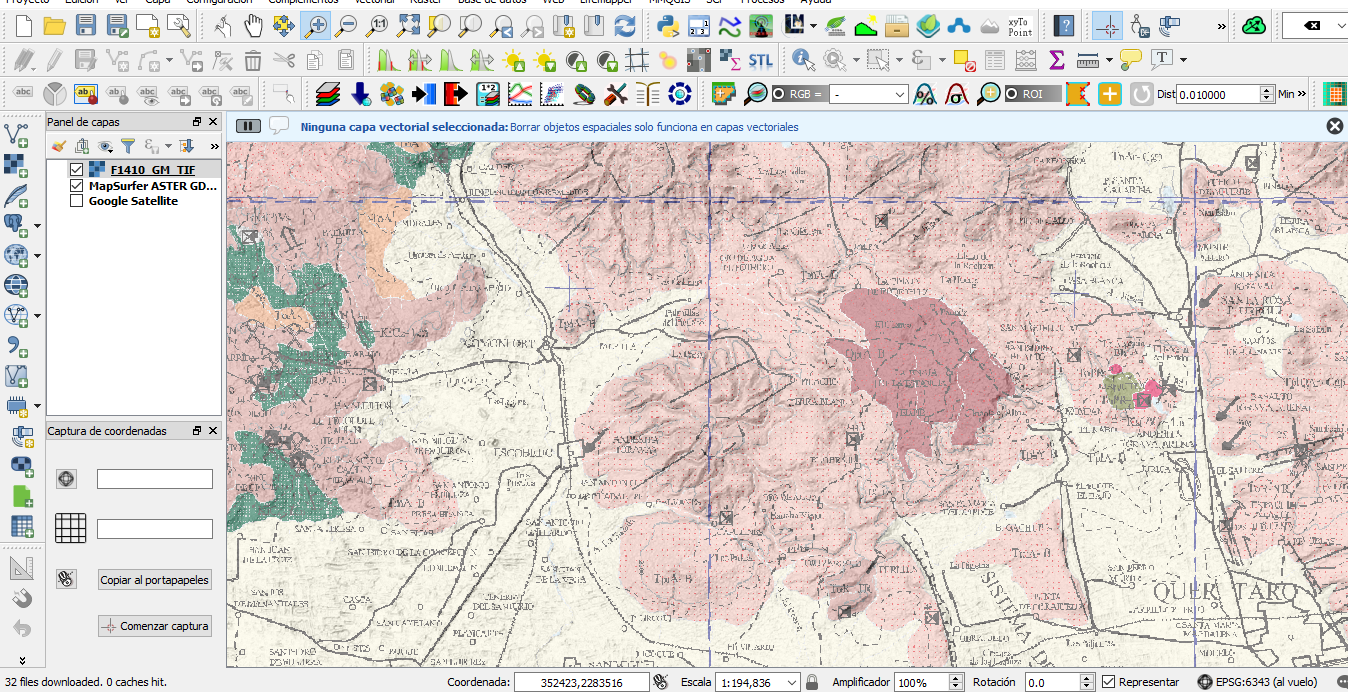
Task: Open a project using the folder icon
Action: [x=54, y=26]
